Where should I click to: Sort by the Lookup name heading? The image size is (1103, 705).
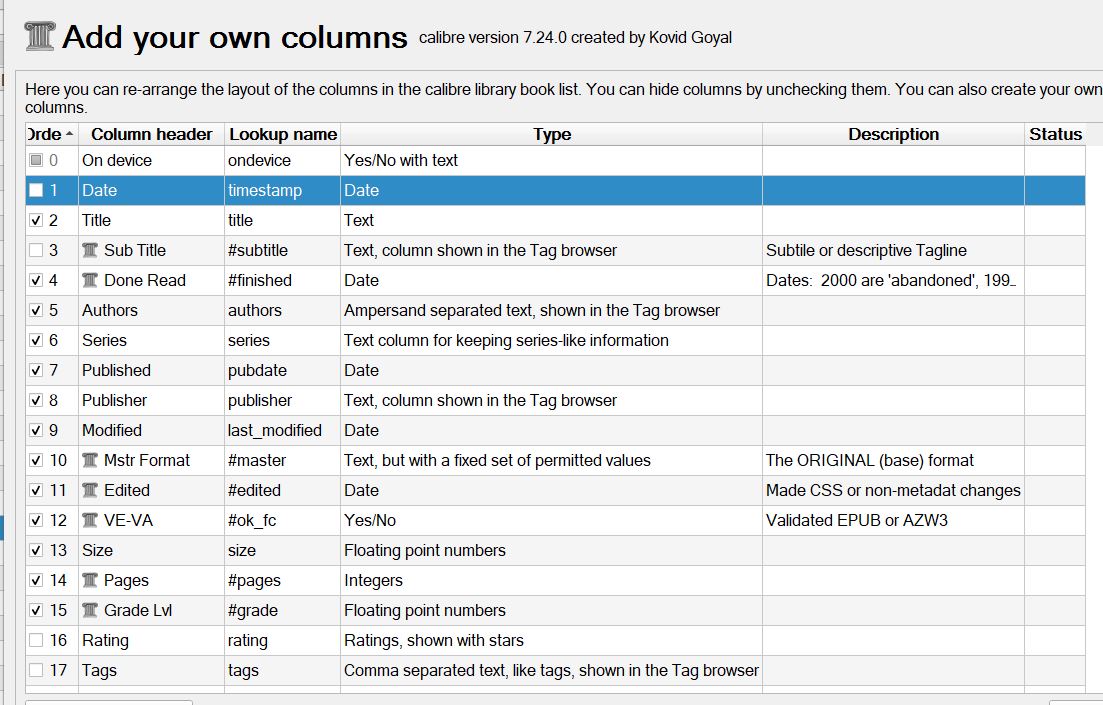click(283, 134)
